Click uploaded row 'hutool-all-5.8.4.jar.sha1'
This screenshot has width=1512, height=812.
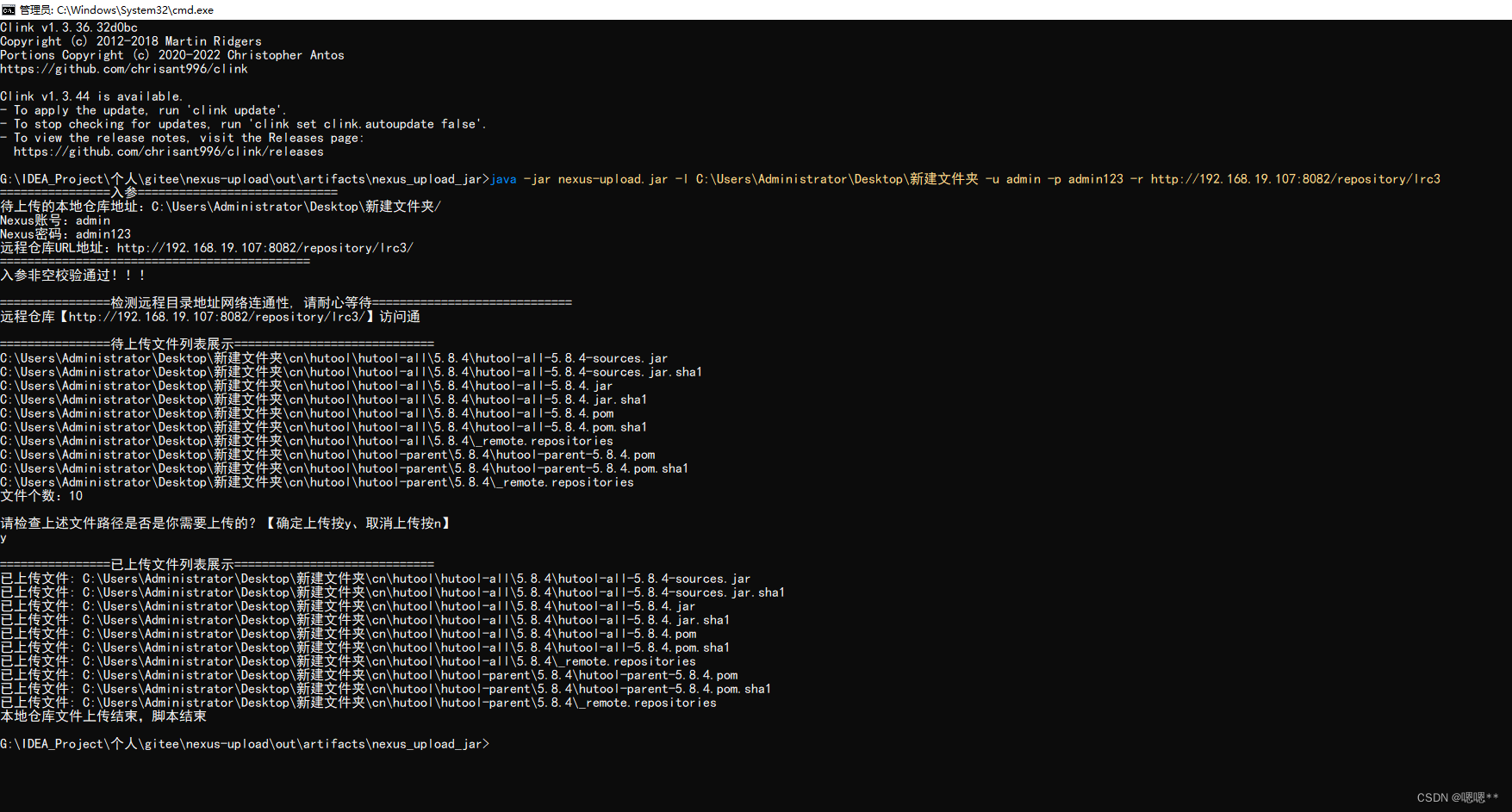coord(365,620)
